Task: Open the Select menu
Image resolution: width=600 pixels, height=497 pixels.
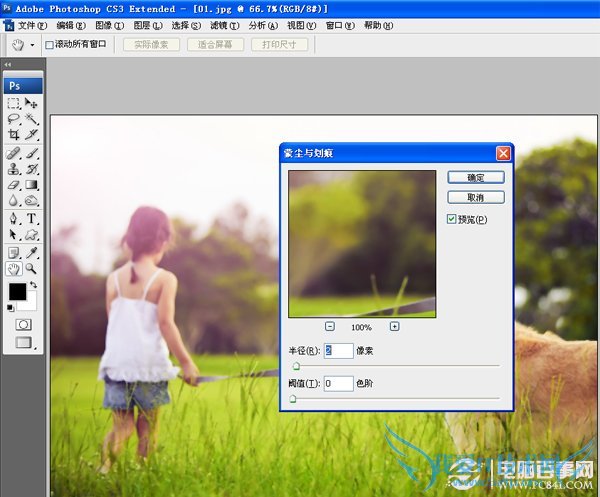Action: (186, 26)
